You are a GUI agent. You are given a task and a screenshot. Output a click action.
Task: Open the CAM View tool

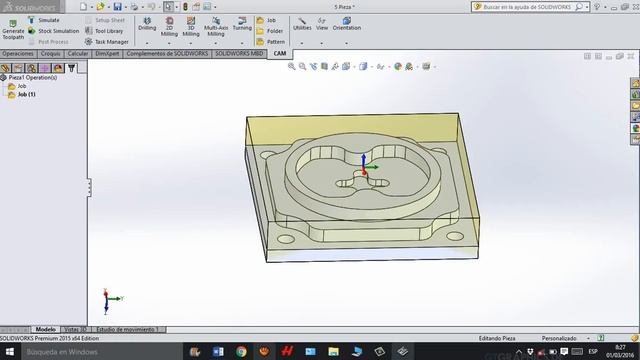pos(322,24)
